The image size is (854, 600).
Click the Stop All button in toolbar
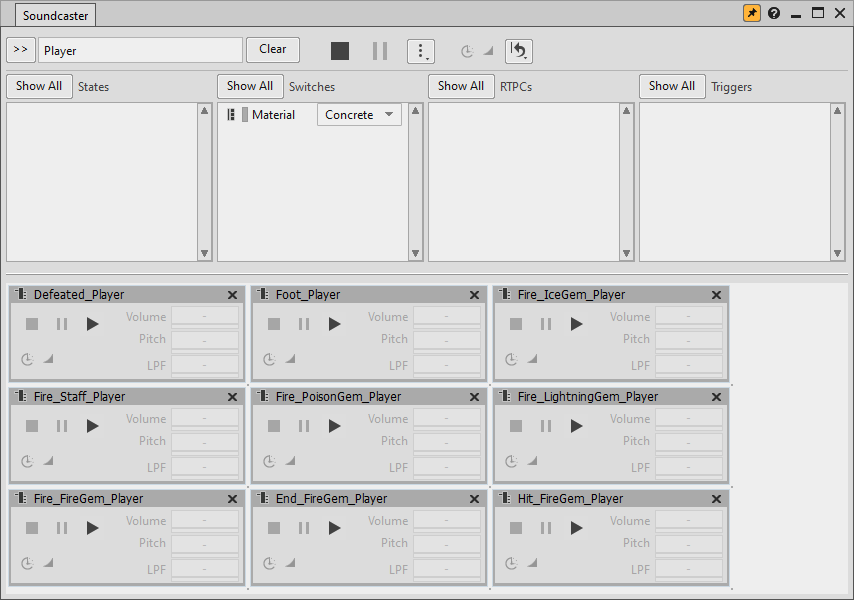(x=340, y=51)
